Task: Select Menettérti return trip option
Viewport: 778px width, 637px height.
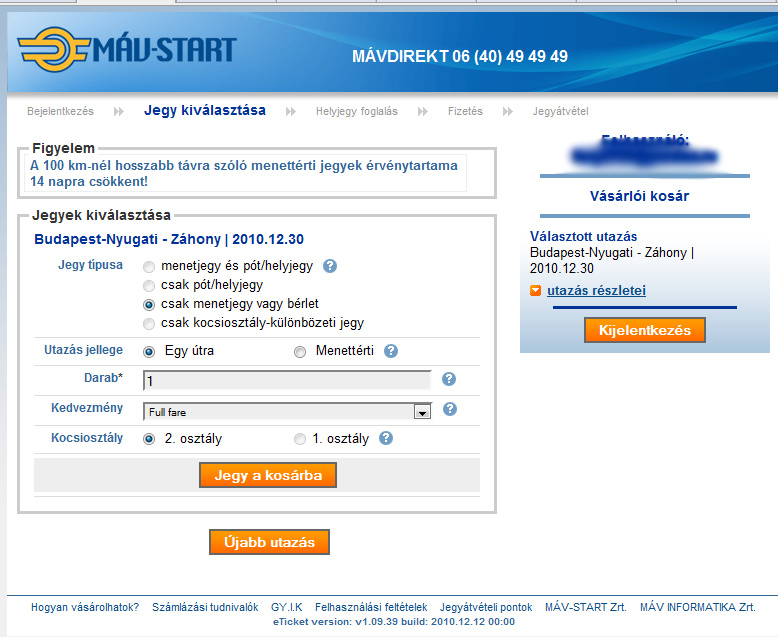Action: pos(300,351)
